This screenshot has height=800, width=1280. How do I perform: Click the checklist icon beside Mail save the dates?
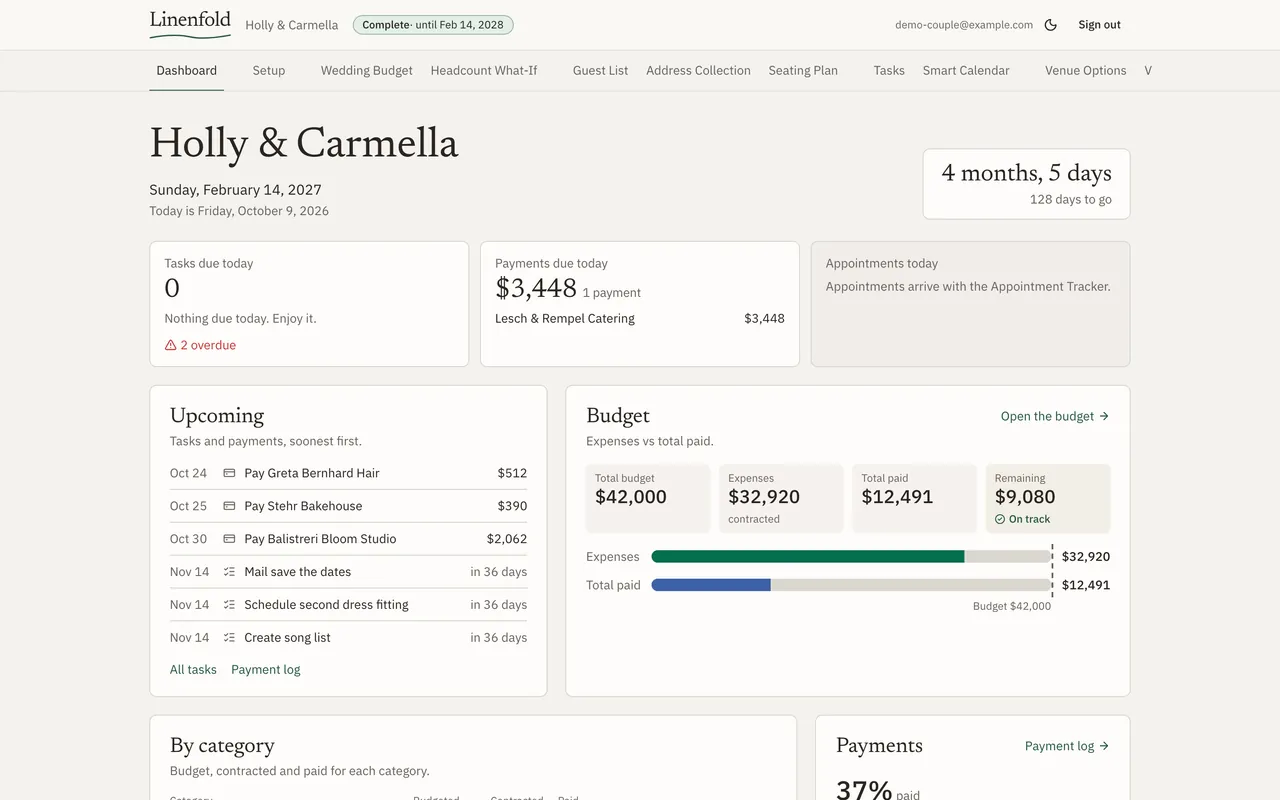229,572
